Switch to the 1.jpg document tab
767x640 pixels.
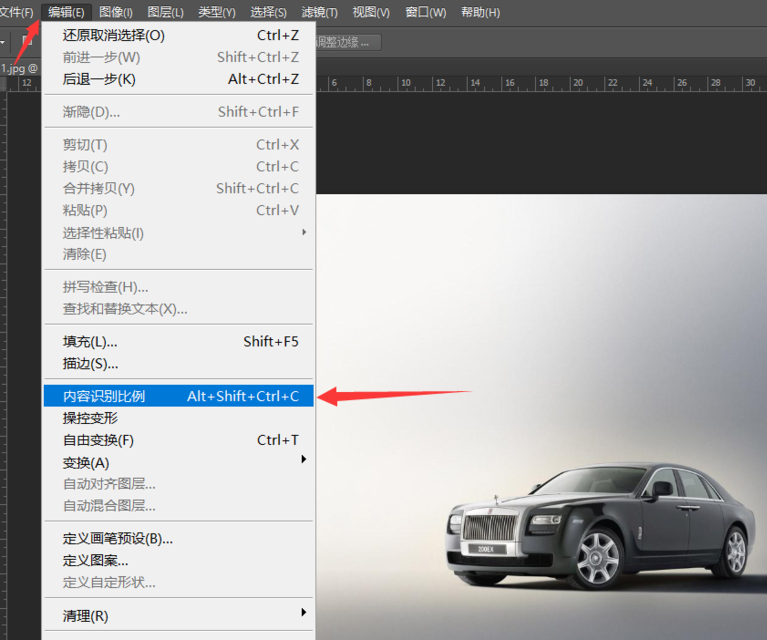[x=19, y=68]
